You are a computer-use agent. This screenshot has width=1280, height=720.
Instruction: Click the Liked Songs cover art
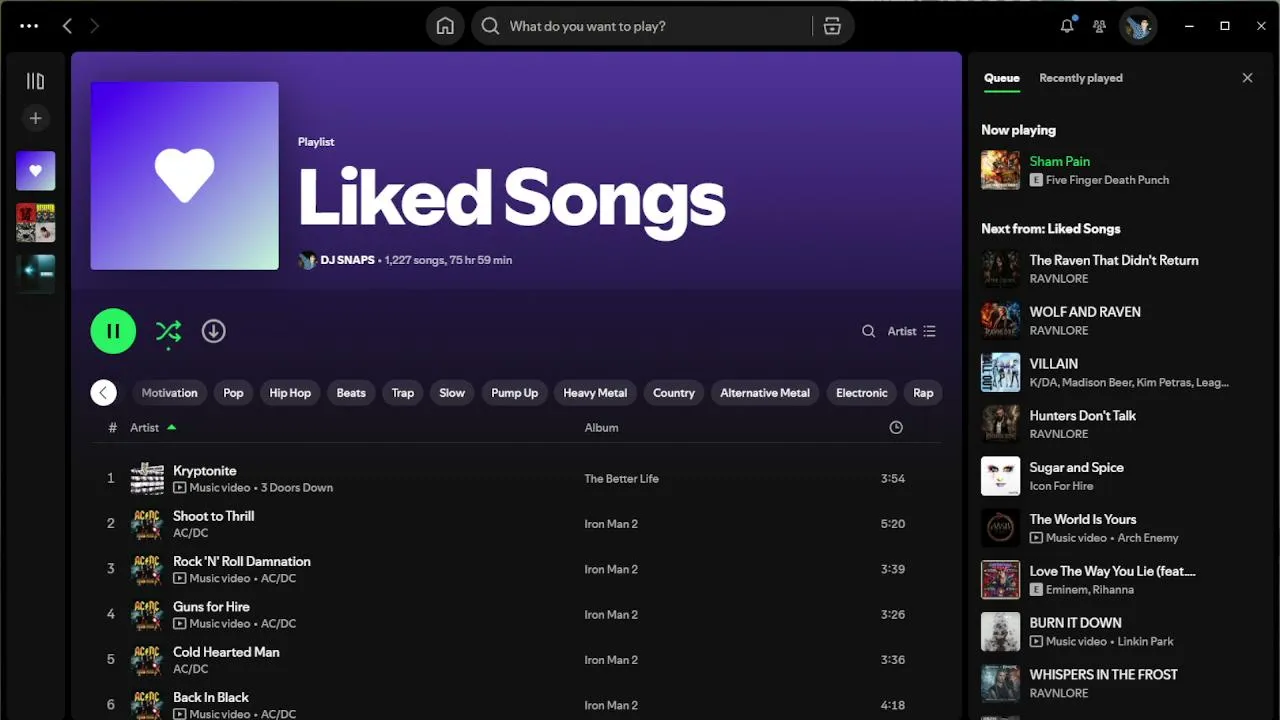[185, 176]
